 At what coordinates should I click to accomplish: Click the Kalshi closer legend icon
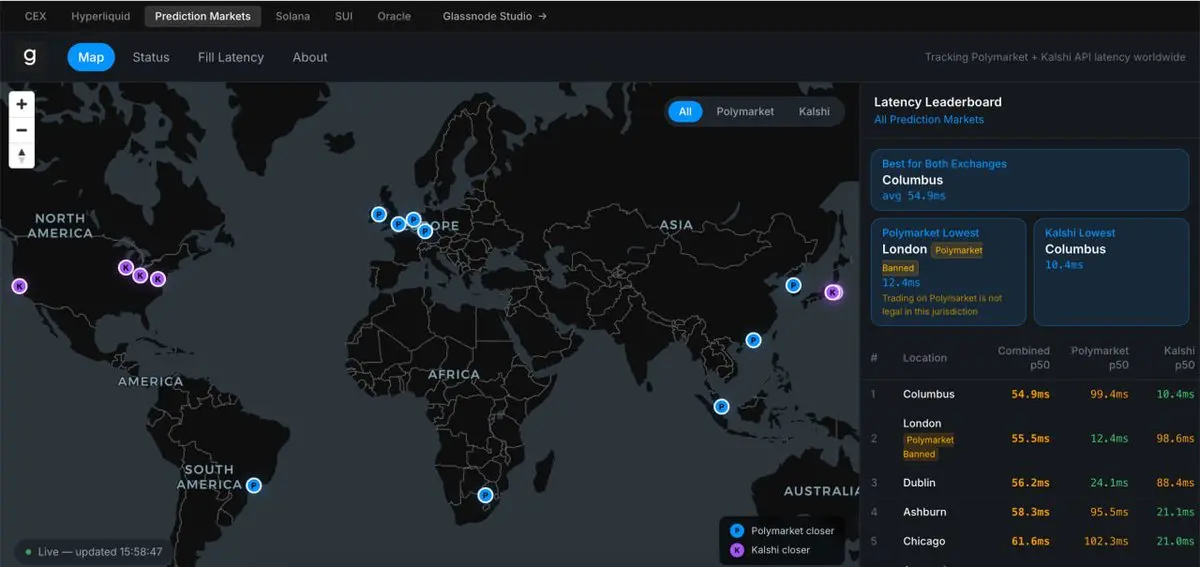tap(737, 550)
